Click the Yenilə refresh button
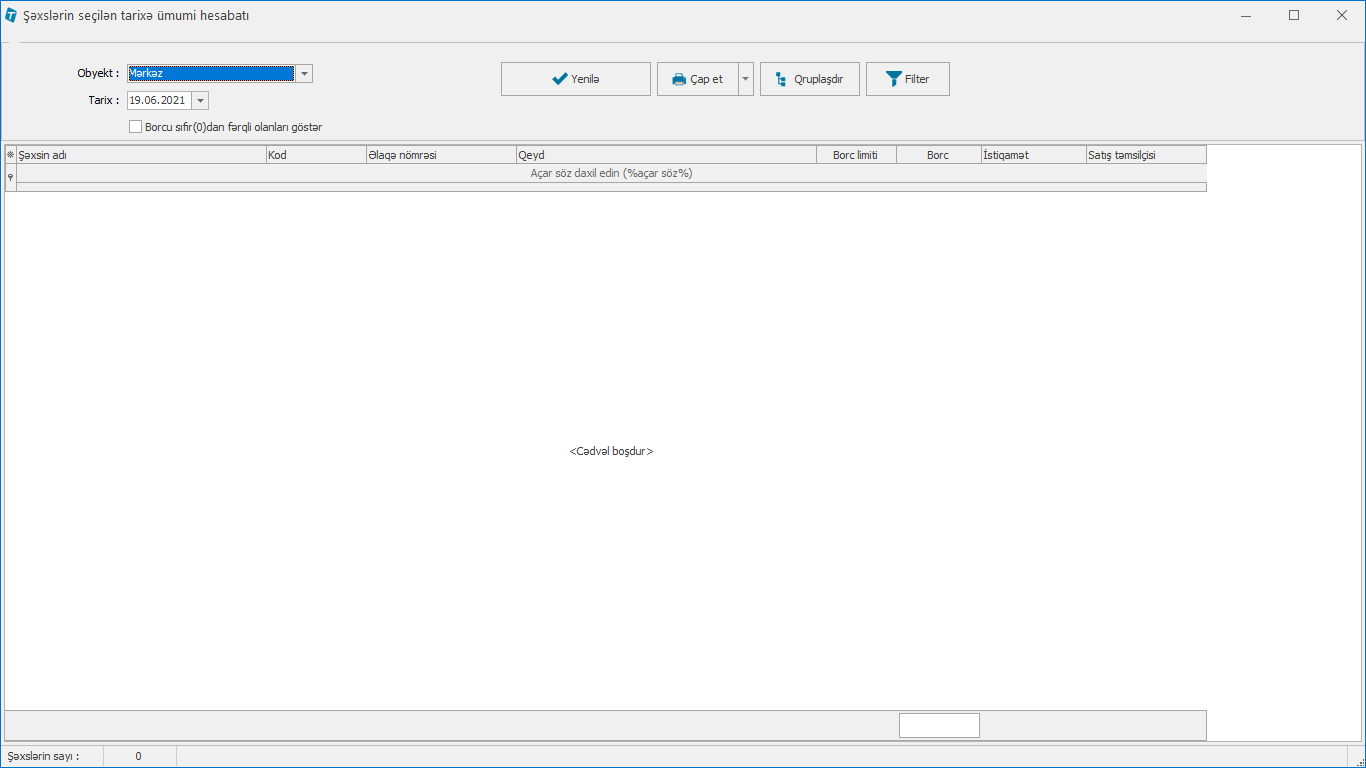 (575, 79)
